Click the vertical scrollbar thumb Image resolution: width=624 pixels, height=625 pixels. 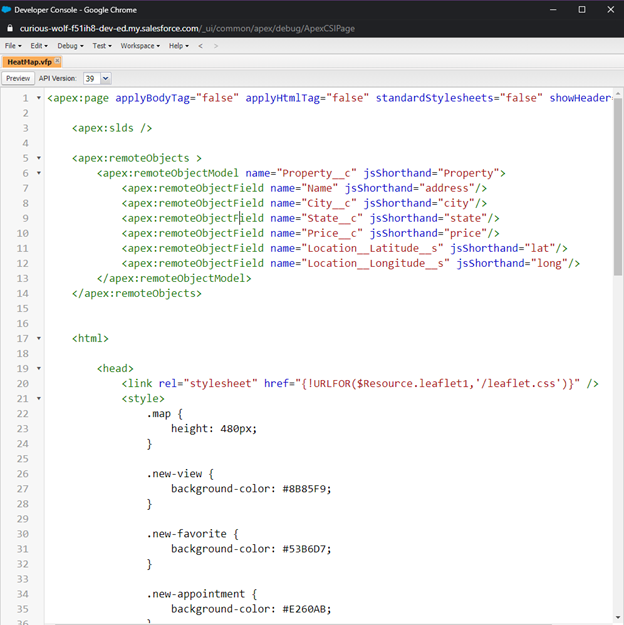(x=618, y=187)
